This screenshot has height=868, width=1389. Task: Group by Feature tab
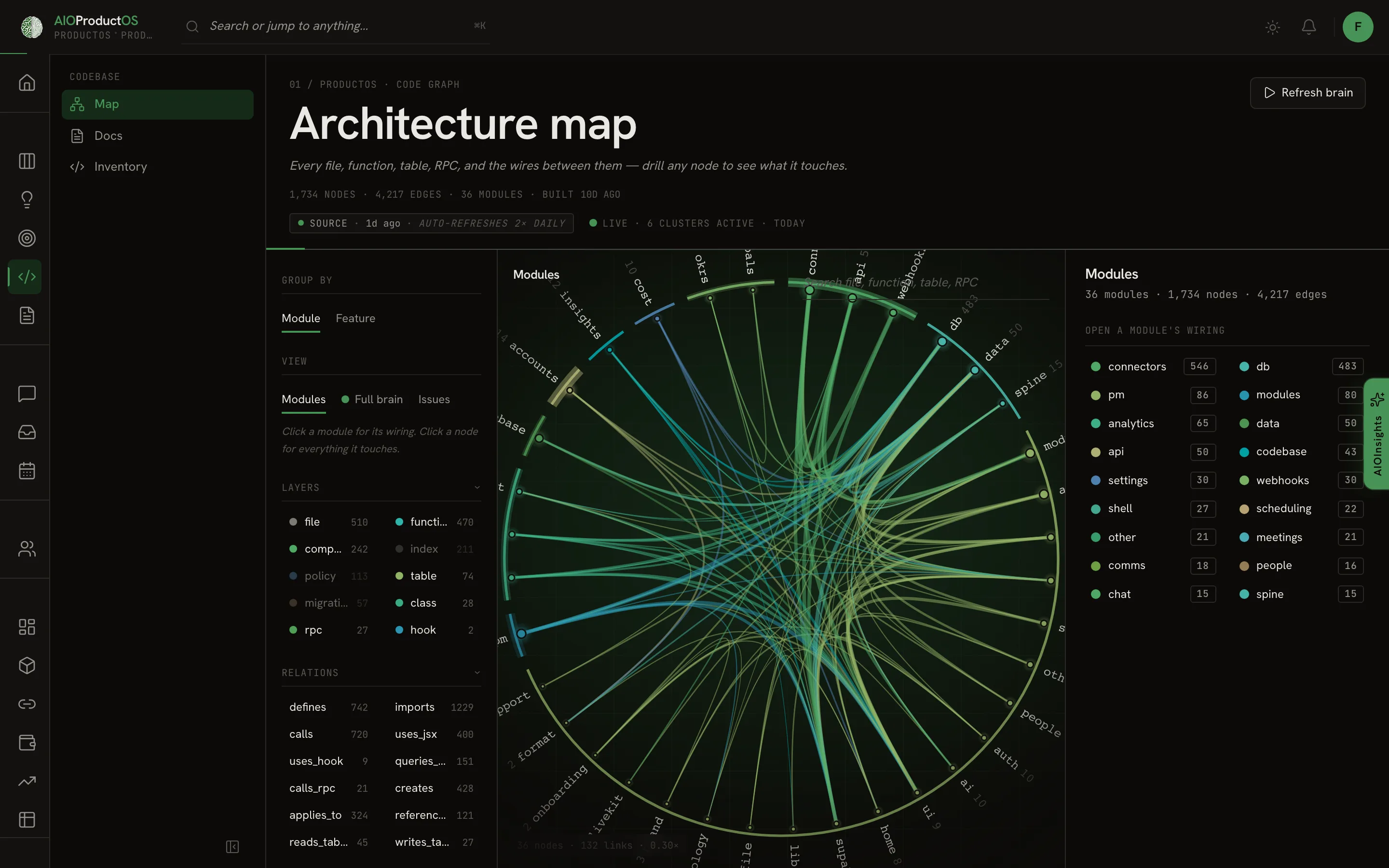click(x=355, y=319)
